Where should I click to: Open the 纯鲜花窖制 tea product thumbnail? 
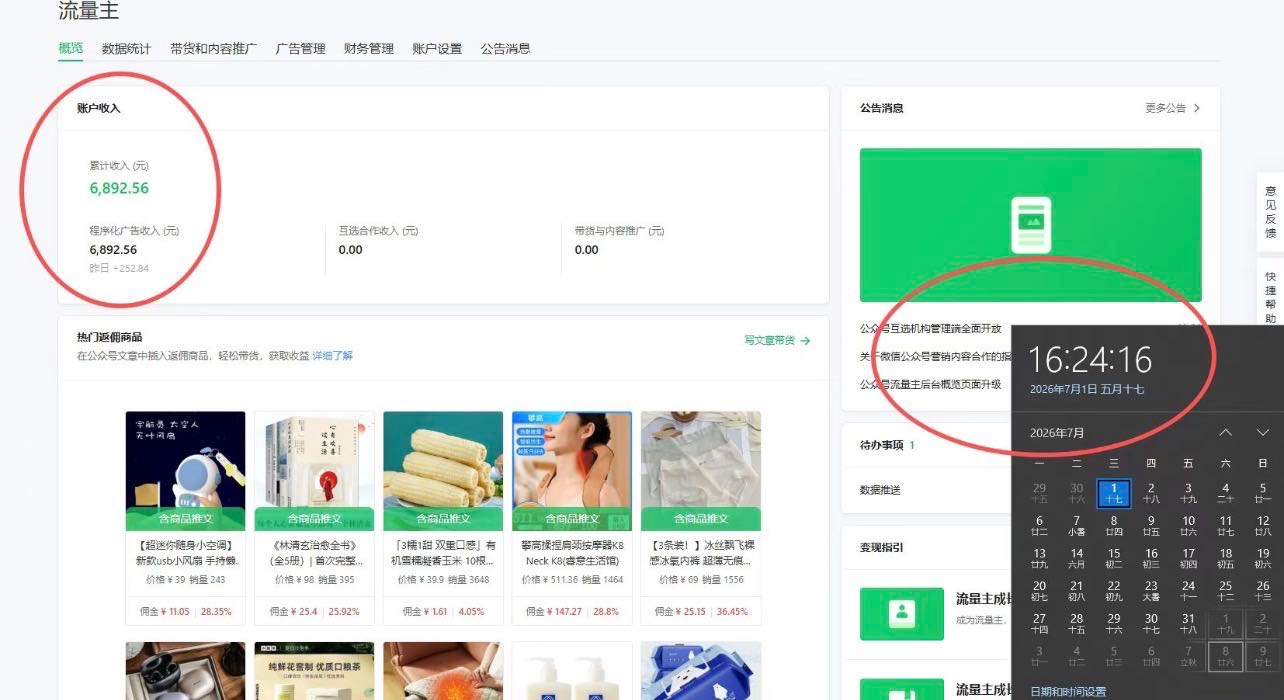[314, 671]
